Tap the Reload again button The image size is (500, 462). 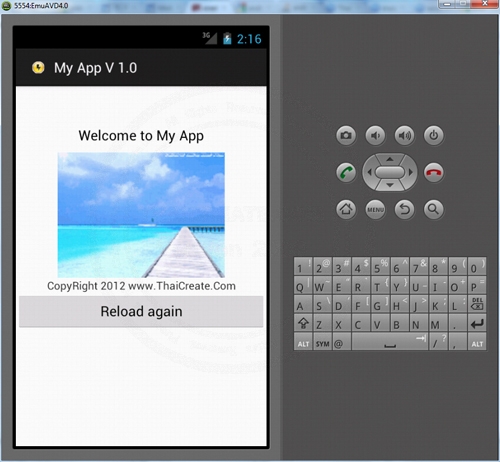tap(141, 311)
